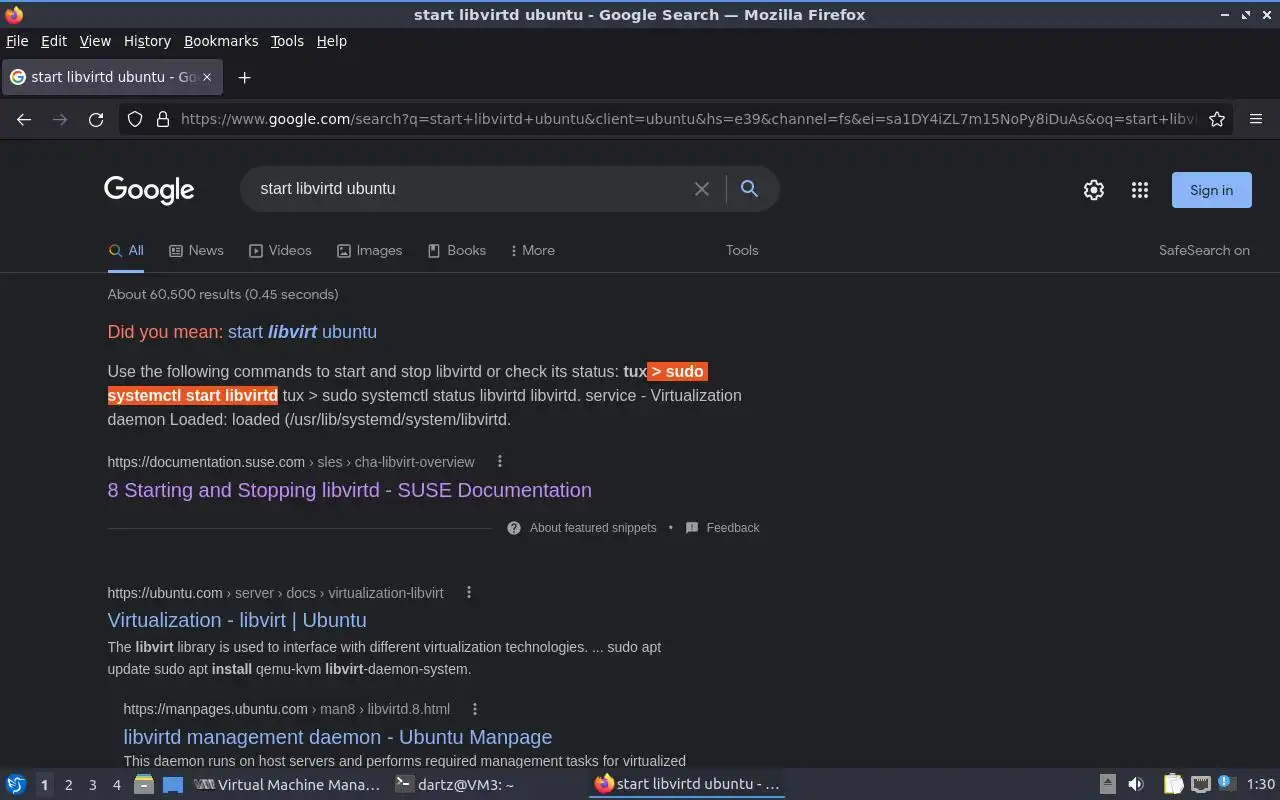Open options for the ubuntu.com result
Image resolution: width=1280 pixels, height=800 pixels.
tap(469, 592)
